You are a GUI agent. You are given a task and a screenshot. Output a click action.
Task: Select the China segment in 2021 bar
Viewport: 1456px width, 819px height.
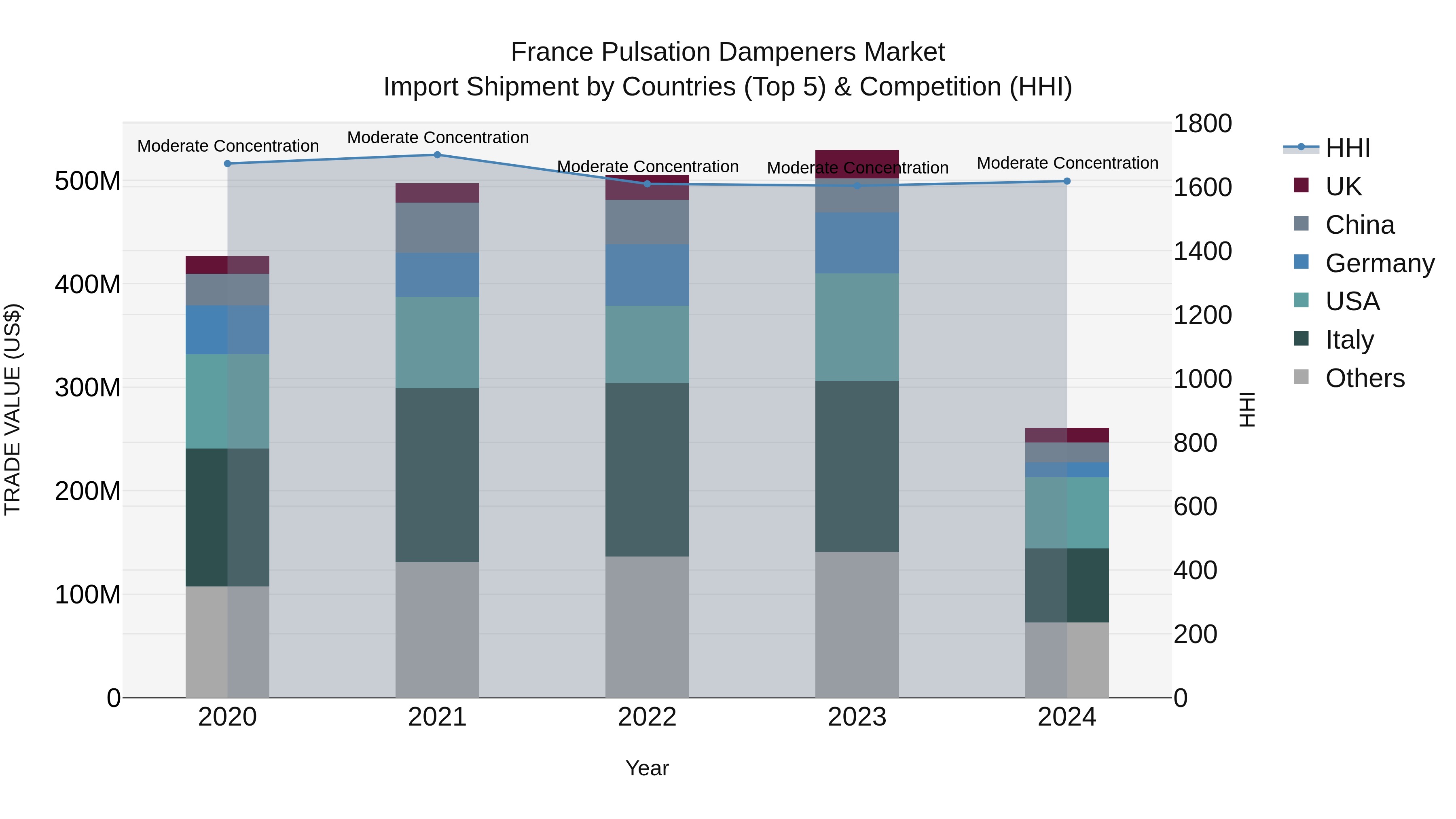click(x=437, y=228)
